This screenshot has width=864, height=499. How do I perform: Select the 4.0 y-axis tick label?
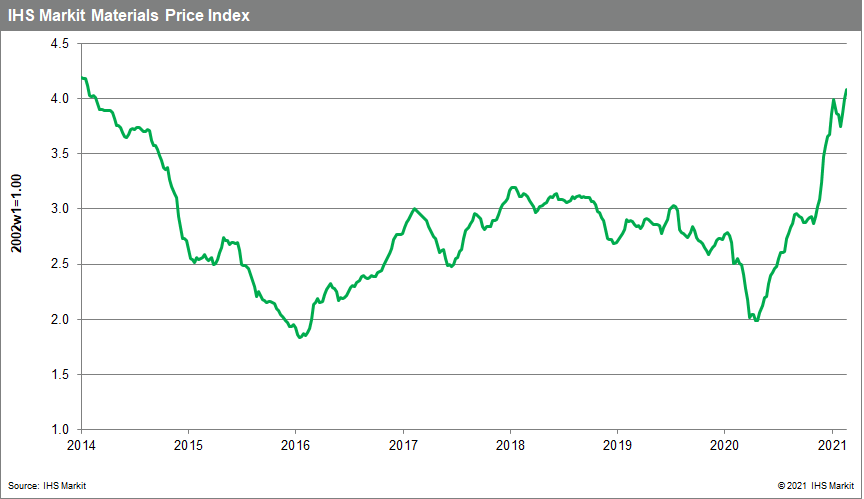coord(58,99)
